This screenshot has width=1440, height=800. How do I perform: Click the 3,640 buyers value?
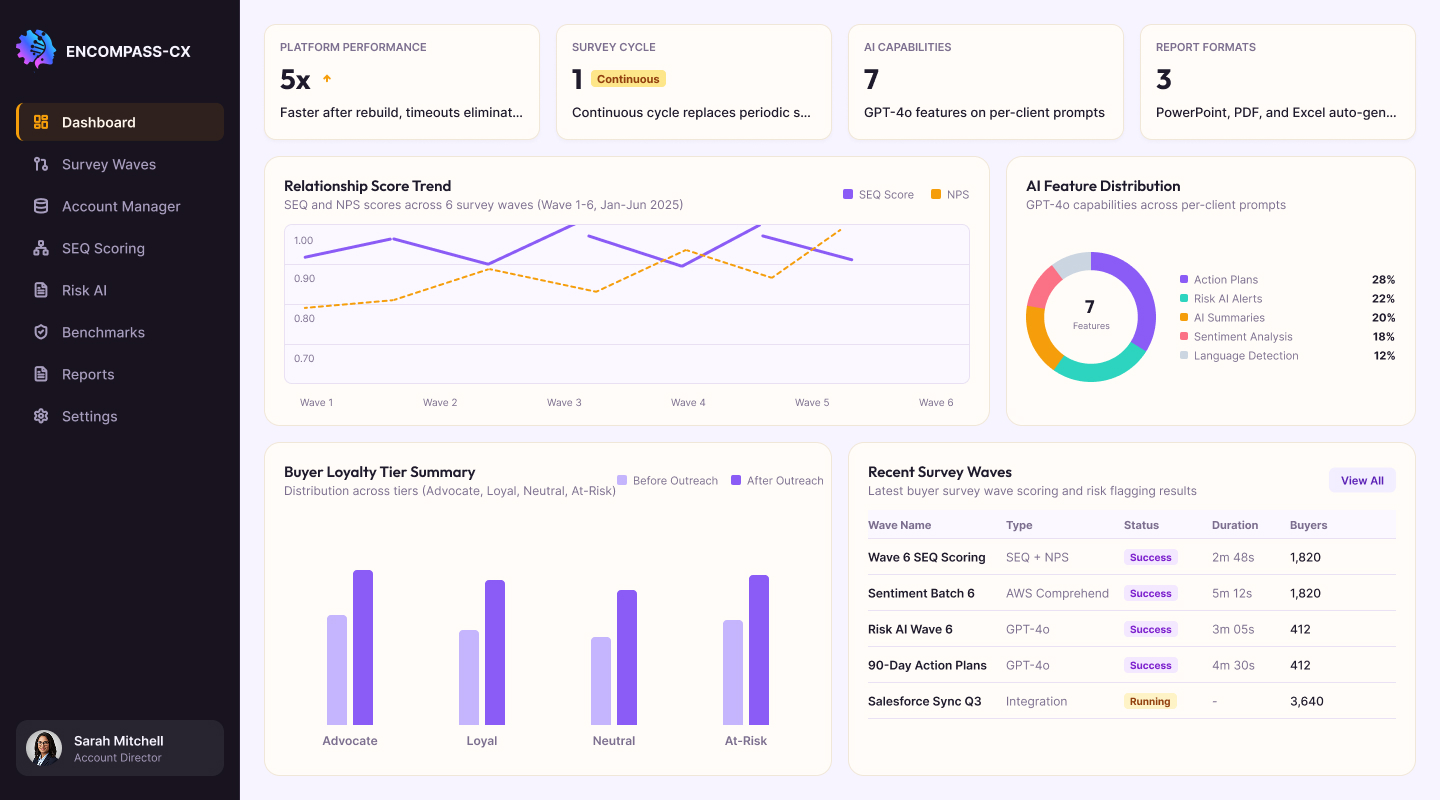coord(1307,701)
